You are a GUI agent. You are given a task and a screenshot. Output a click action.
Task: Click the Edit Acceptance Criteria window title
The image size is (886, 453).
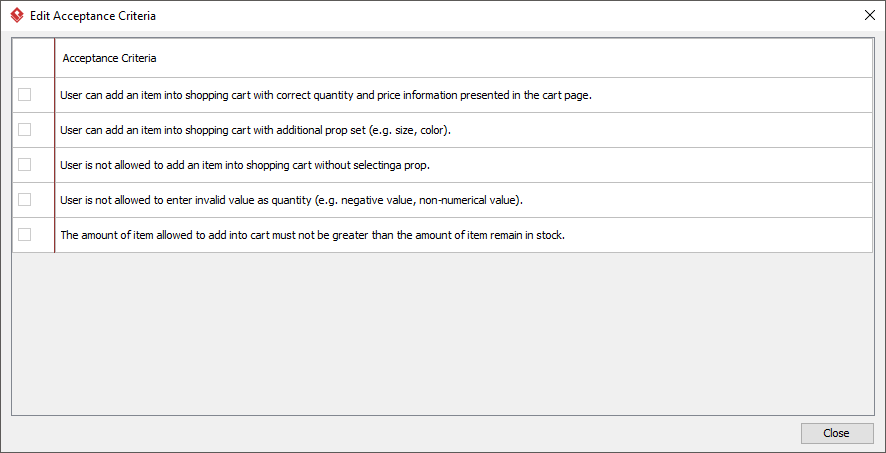[93, 16]
